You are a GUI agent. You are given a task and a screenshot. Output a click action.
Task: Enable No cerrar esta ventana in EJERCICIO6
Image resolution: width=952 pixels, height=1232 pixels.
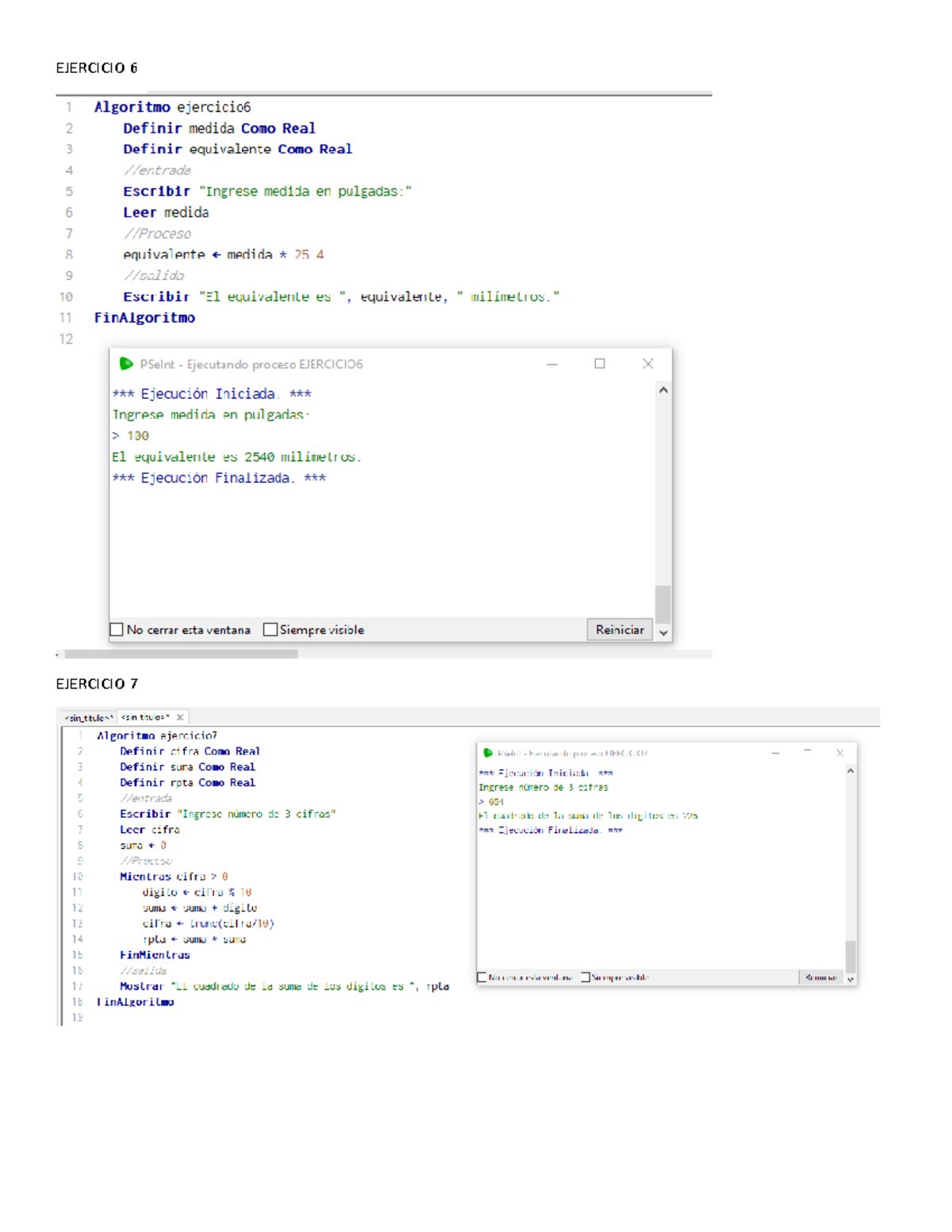point(117,630)
